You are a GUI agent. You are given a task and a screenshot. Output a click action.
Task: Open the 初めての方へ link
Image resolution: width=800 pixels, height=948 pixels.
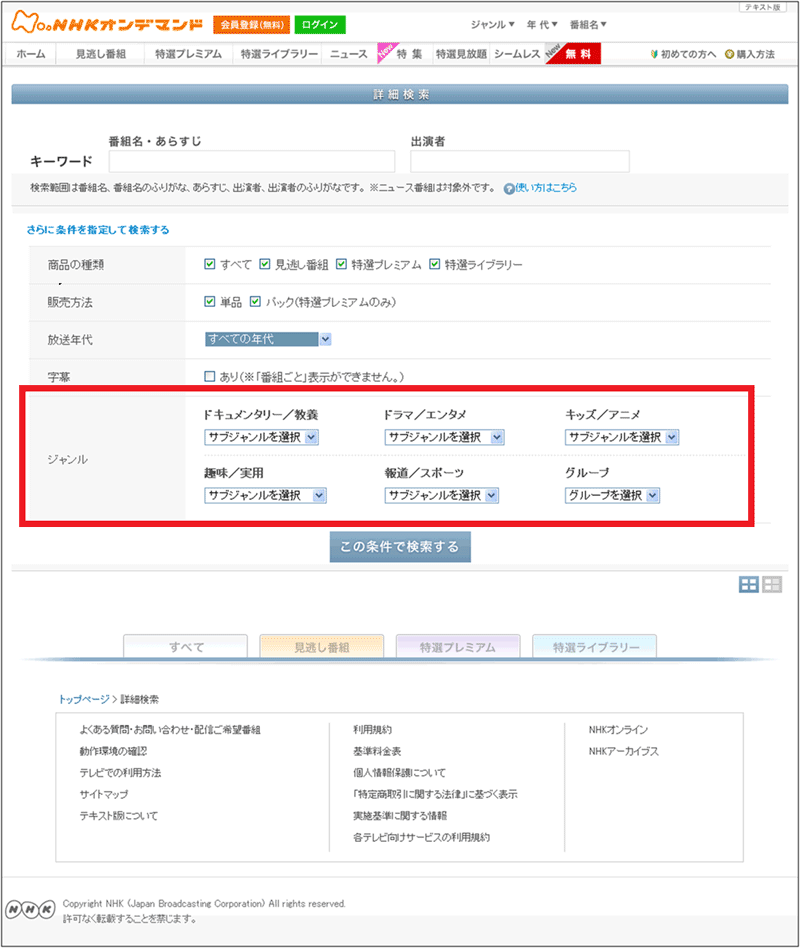[683, 54]
